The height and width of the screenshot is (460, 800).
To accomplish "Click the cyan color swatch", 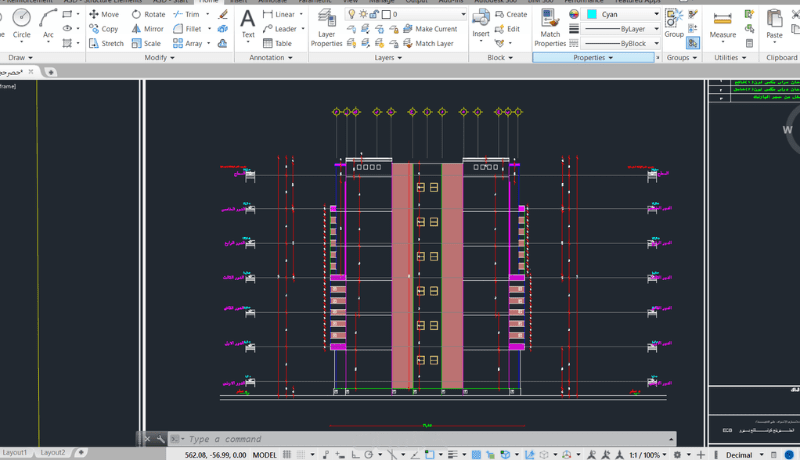I will (x=592, y=14).
